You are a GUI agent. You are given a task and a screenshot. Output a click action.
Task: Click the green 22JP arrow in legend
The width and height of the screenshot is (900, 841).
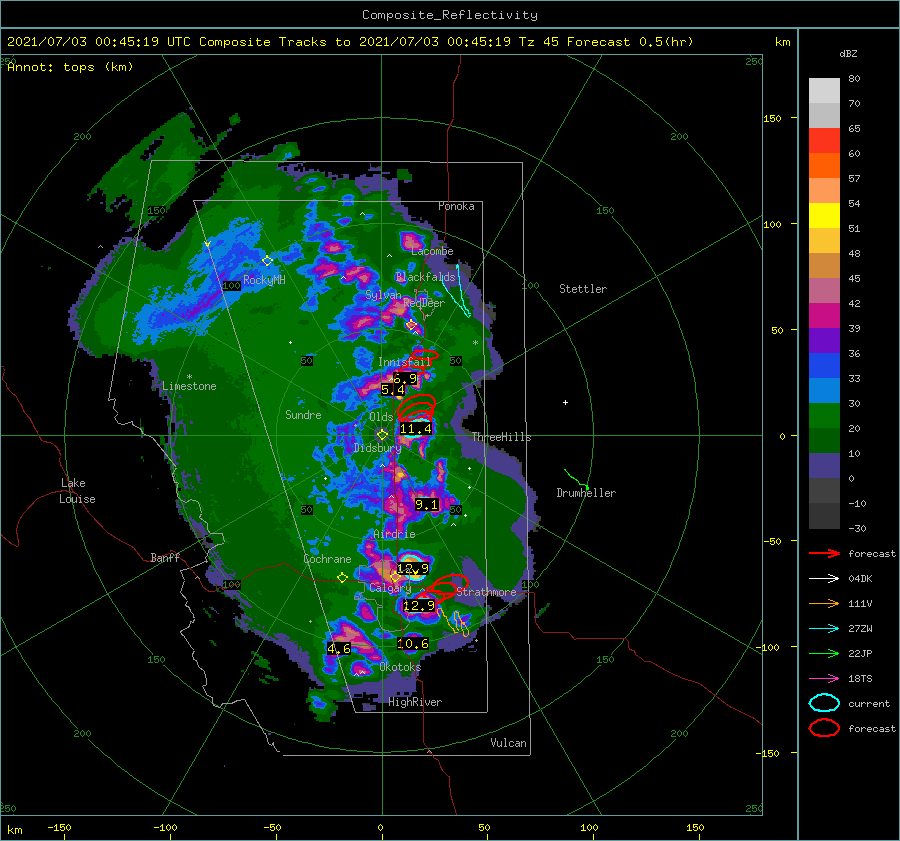824,653
